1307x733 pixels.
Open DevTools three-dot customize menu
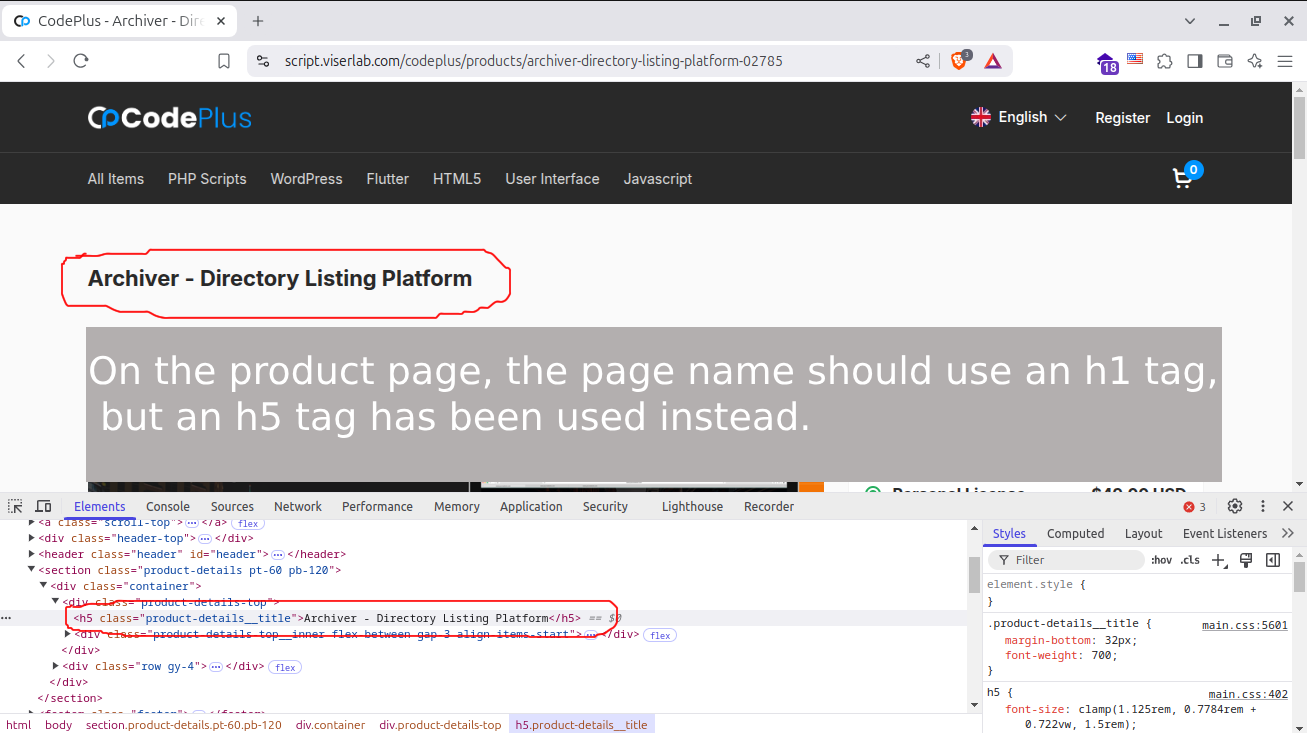[1263, 506]
